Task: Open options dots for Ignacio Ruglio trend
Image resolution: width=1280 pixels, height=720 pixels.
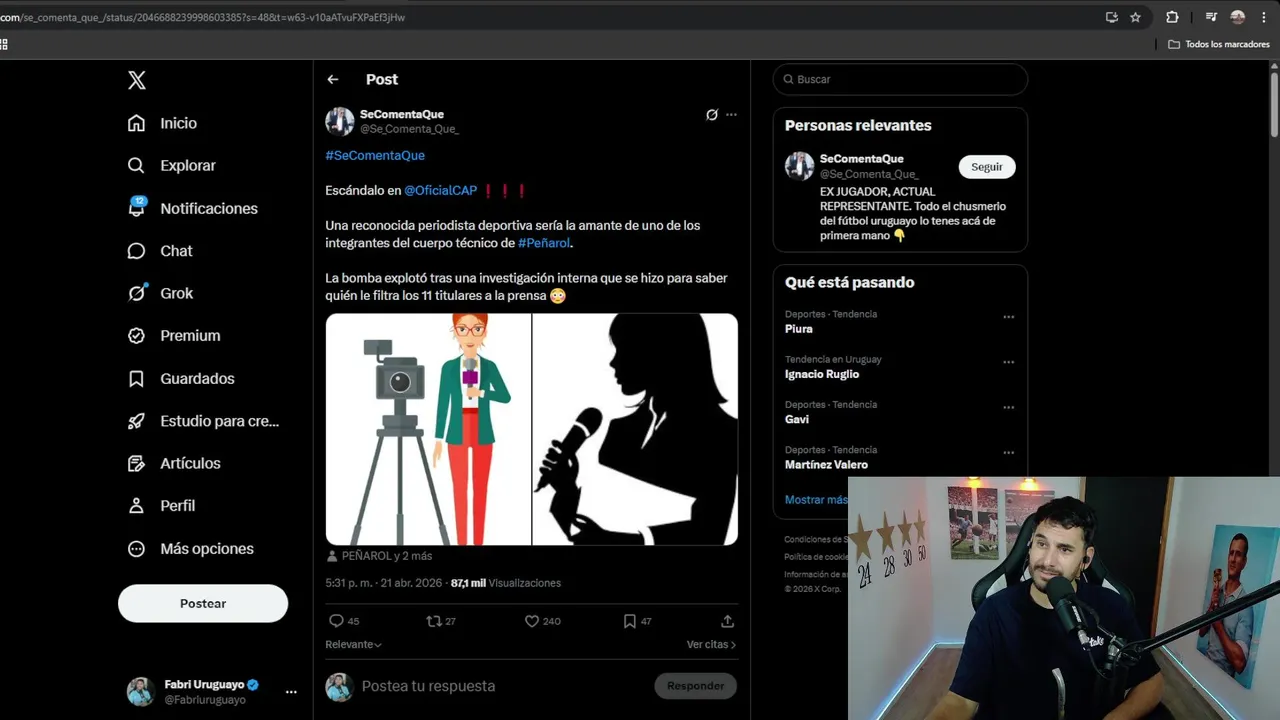Action: point(1008,362)
